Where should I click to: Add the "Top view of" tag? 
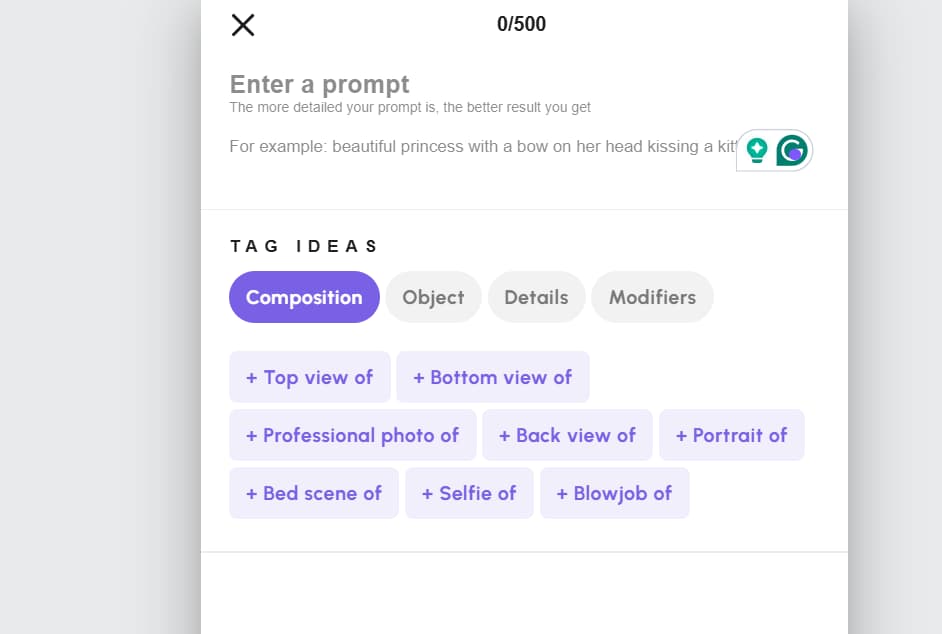(x=309, y=377)
